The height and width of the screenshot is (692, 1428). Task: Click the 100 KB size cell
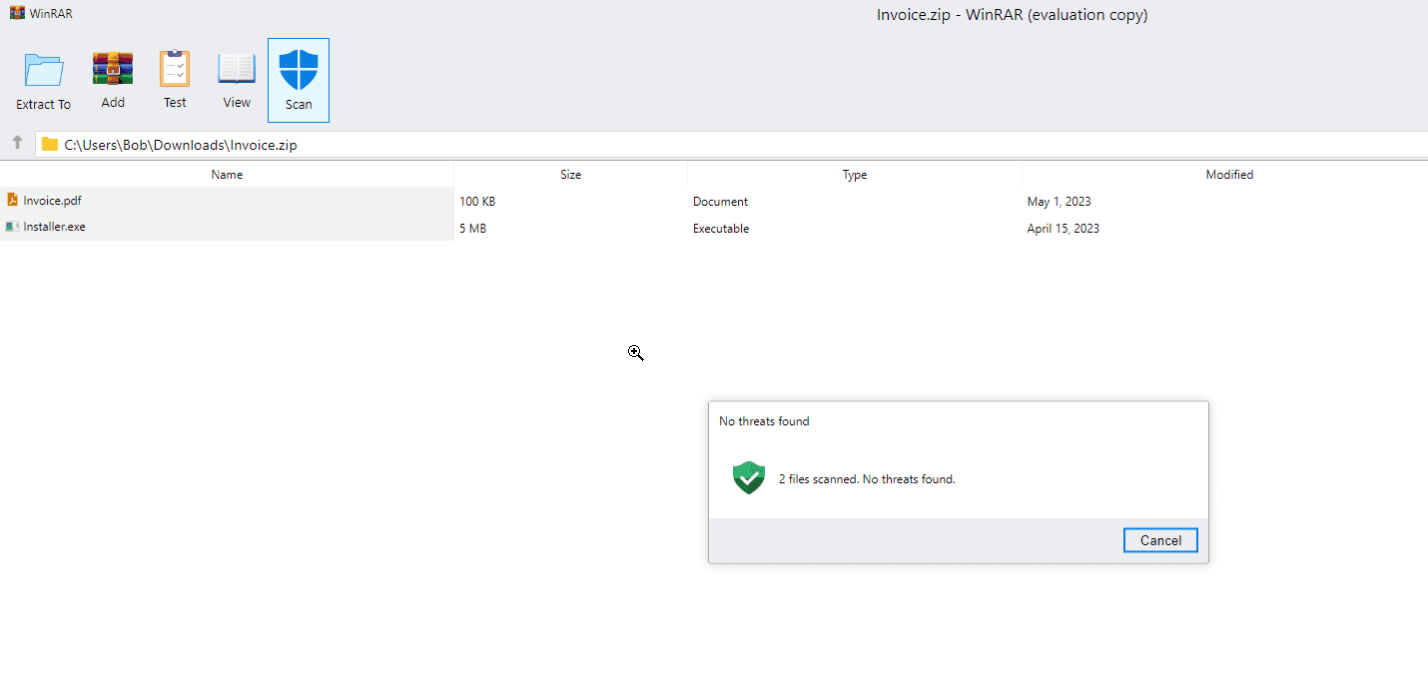click(477, 201)
